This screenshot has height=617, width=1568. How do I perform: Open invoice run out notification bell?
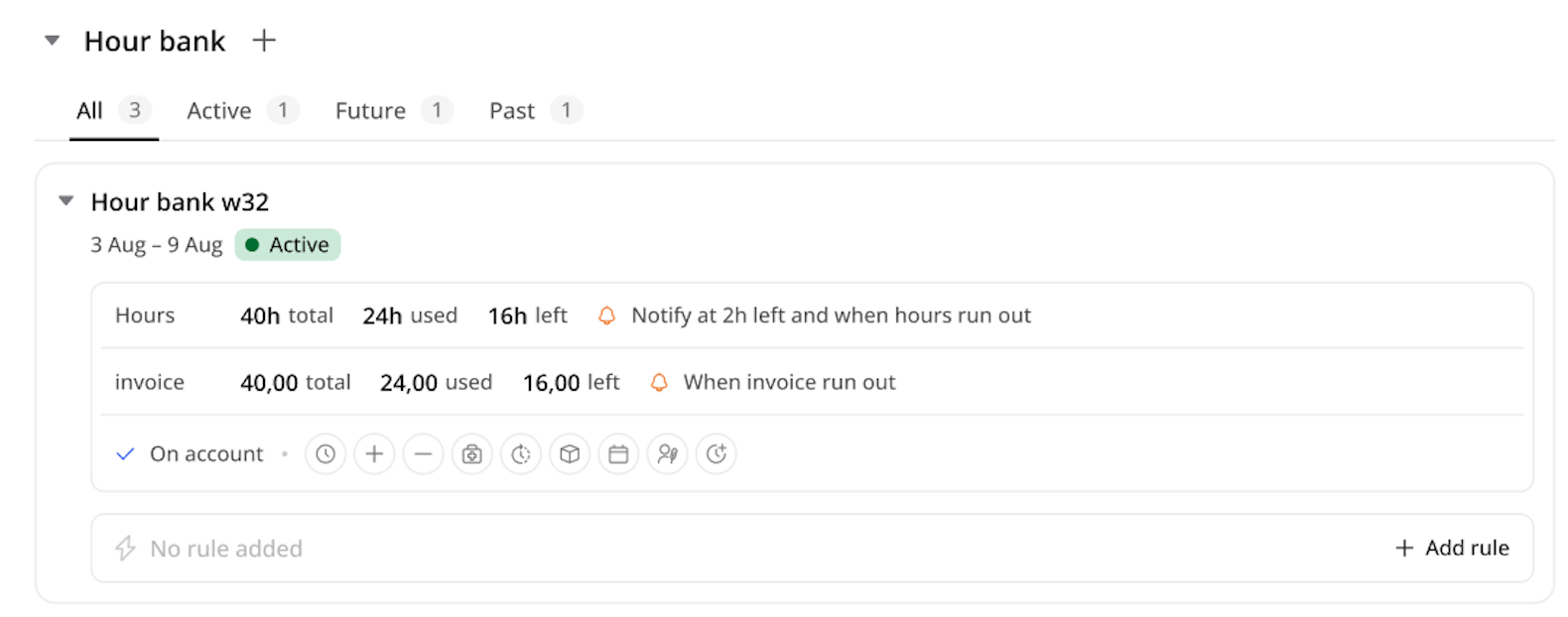pyautogui.click(x=659, y=382)
